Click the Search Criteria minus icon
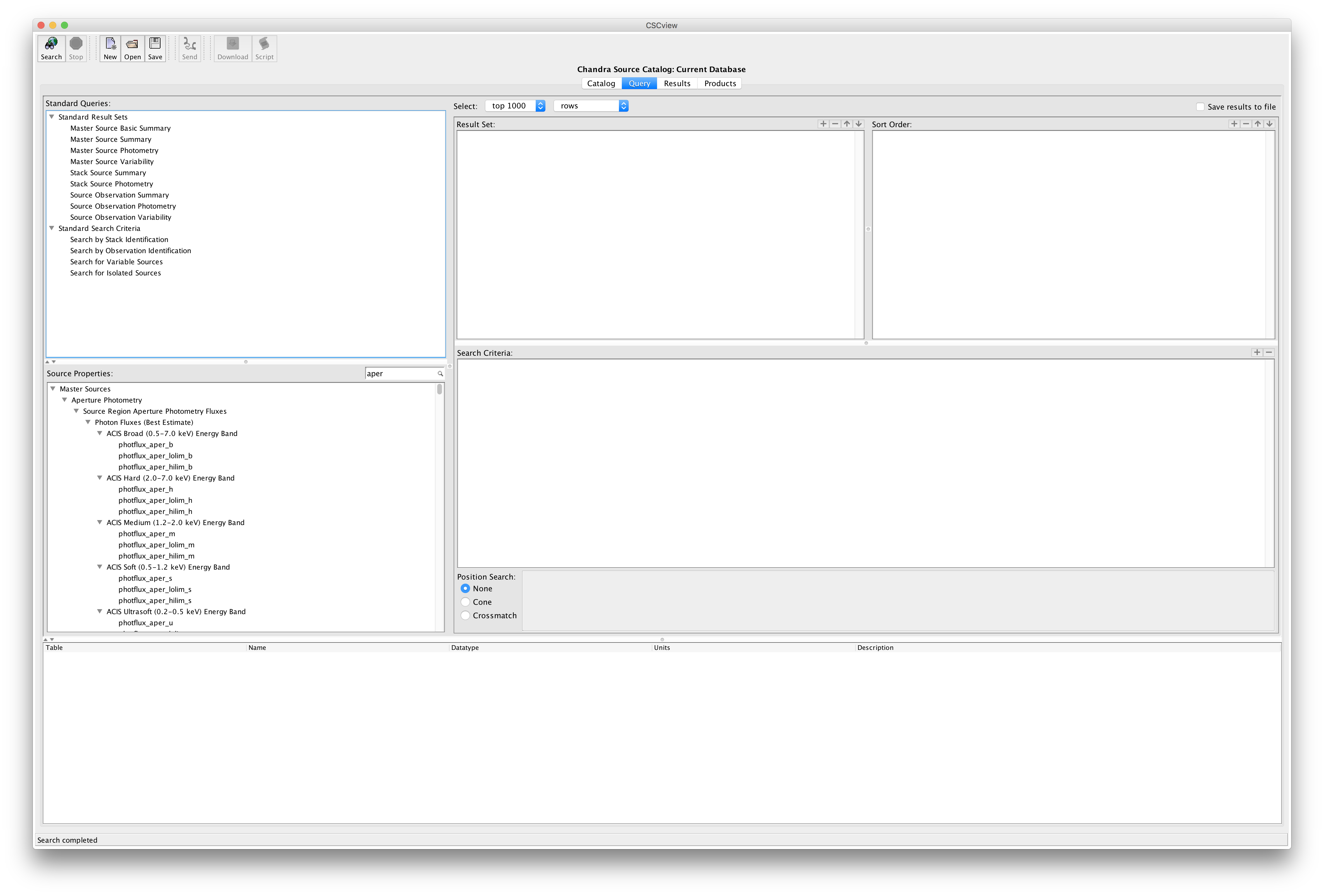Image resolution: width=1324 pixels, height=896 pixels. coord(1269,352)
